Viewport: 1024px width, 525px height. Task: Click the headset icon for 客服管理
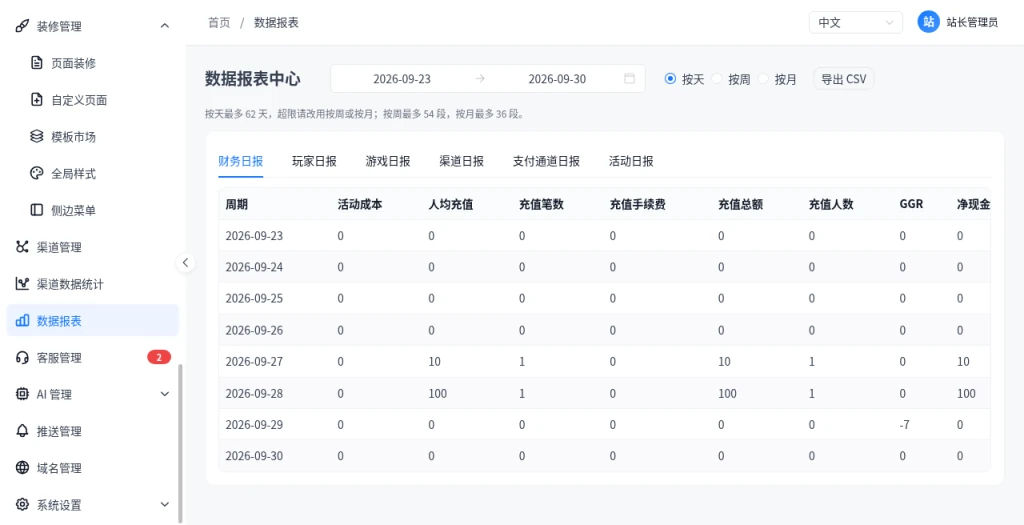[x=22, y=357]
